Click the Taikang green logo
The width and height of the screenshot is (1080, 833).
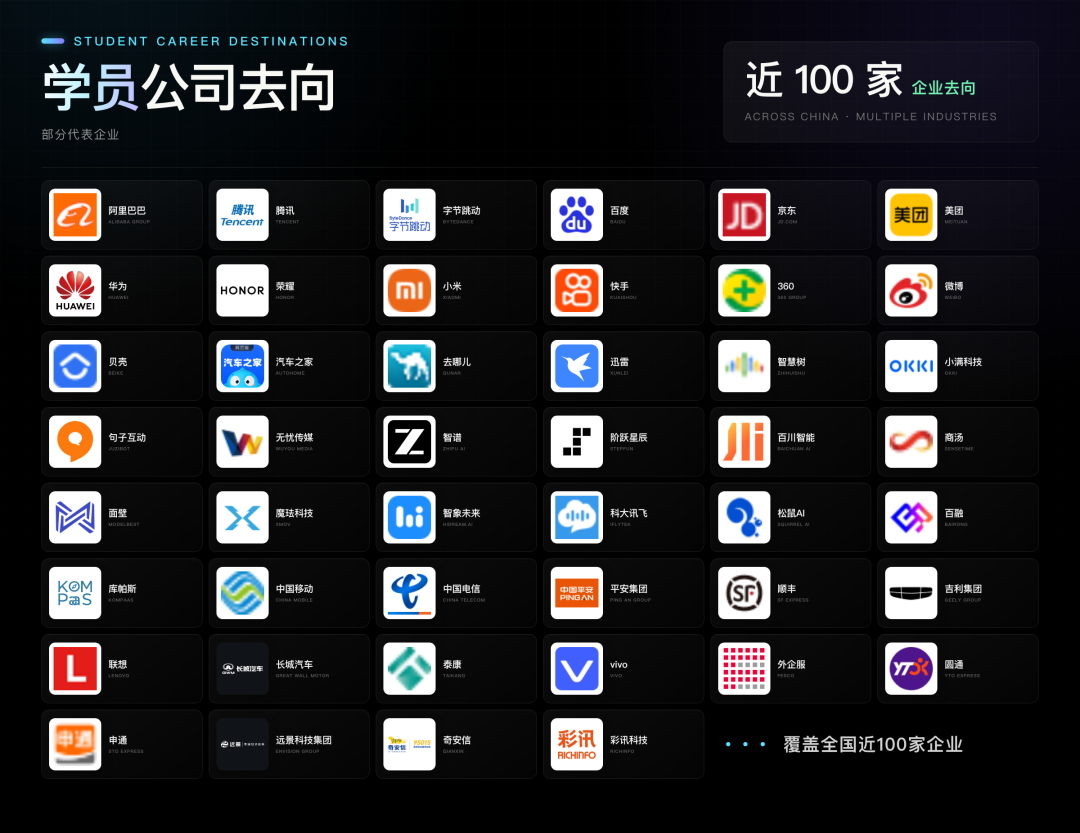click(x=410, y=669)
